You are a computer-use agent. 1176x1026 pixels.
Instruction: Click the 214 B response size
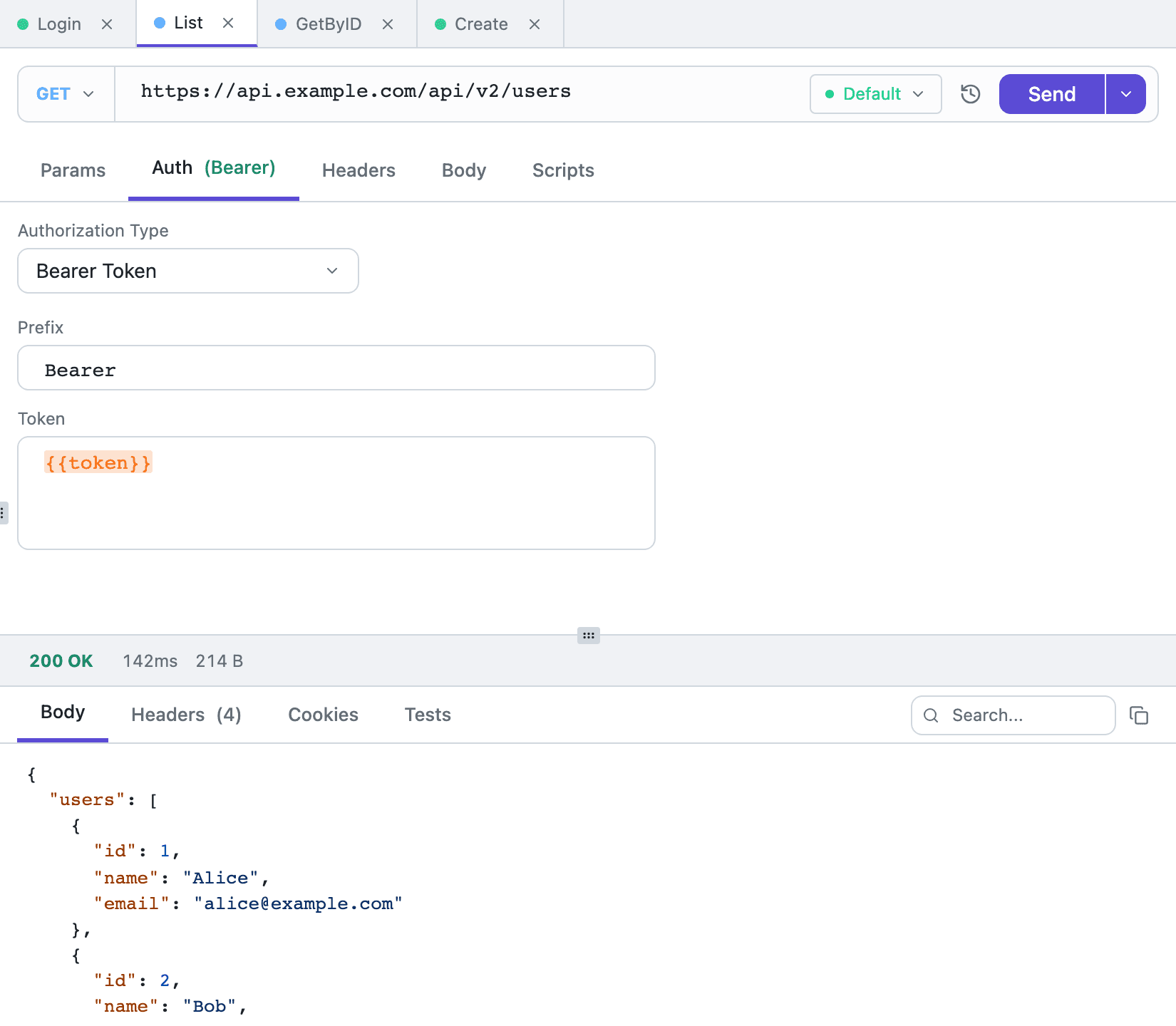pos(220,661)
